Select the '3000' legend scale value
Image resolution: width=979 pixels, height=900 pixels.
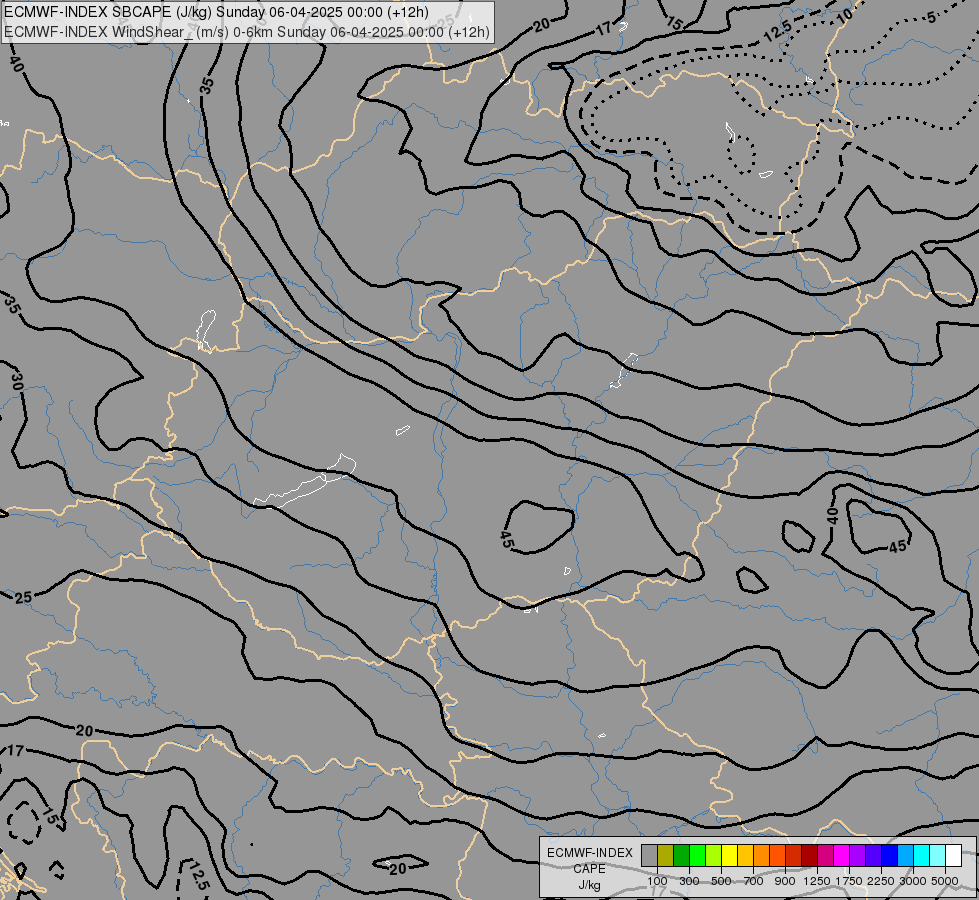pyautogui.click(x=913, y=881)
